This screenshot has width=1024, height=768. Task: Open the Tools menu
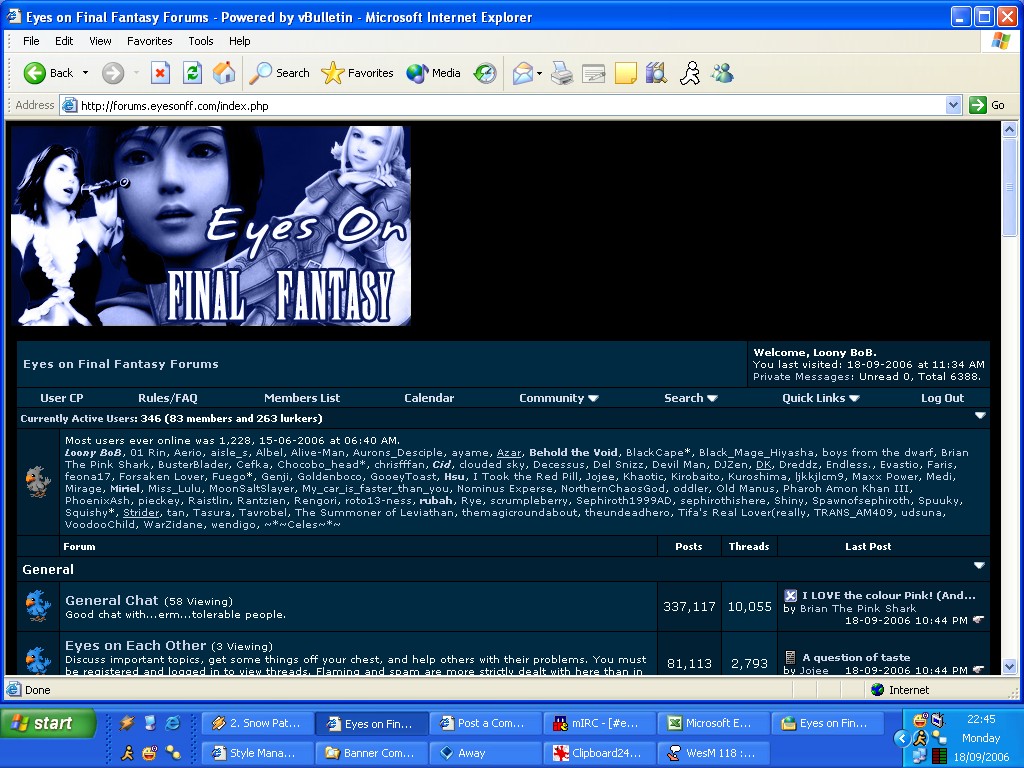point(200,41)
